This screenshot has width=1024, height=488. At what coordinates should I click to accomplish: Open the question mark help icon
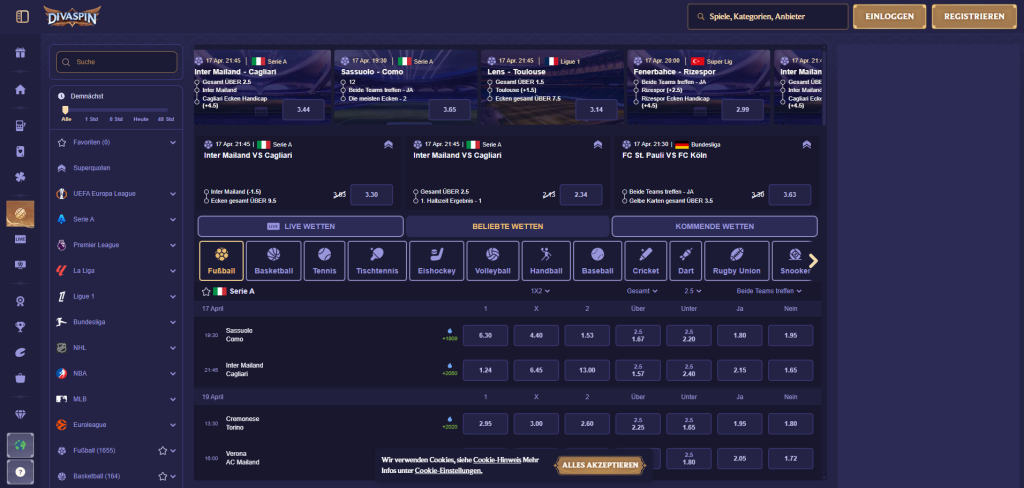[x=20, y=472]
